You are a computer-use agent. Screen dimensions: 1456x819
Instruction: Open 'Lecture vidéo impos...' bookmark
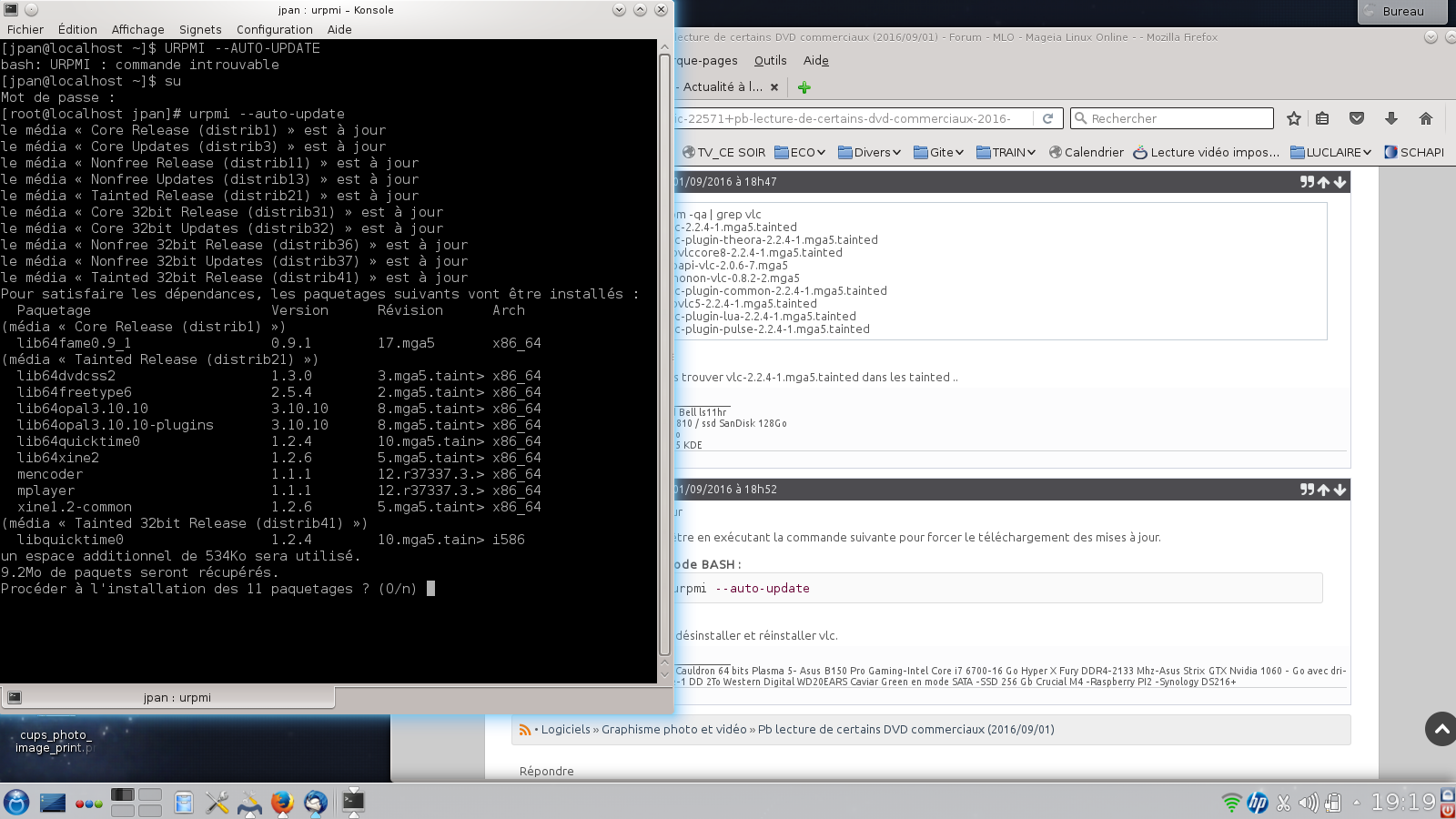point(1207,152)
